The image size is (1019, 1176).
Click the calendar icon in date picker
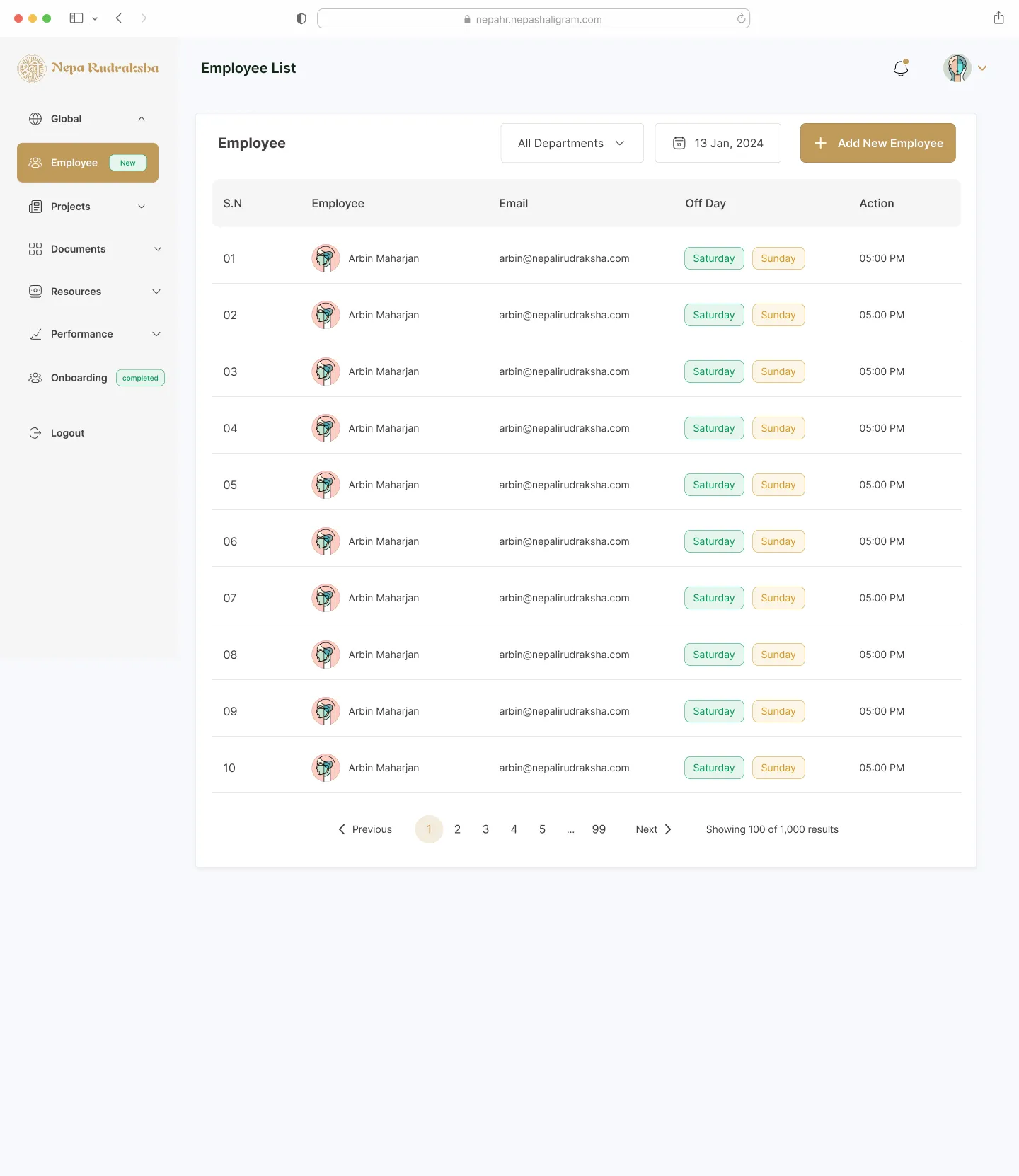click(x=679, y=143)
